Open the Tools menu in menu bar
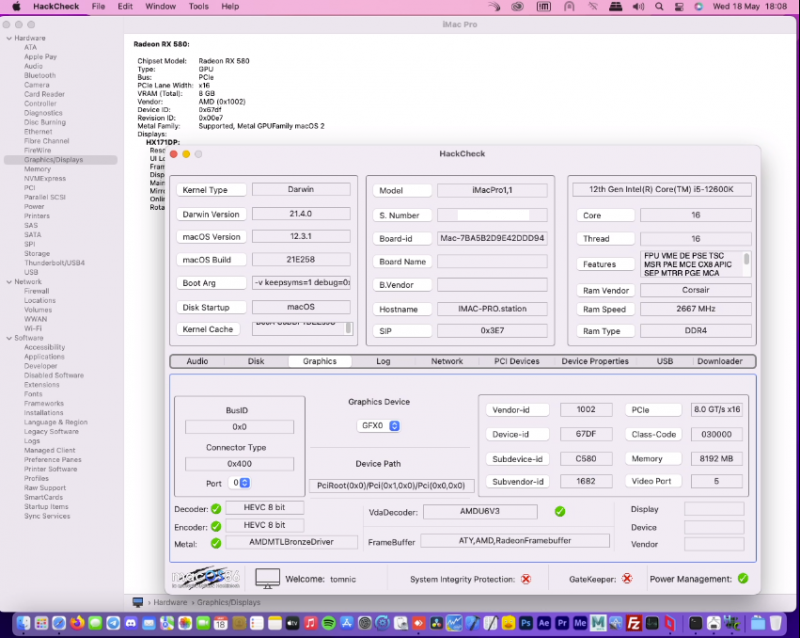The width and height of the screenshot is (800, 638). pos(199,6)
